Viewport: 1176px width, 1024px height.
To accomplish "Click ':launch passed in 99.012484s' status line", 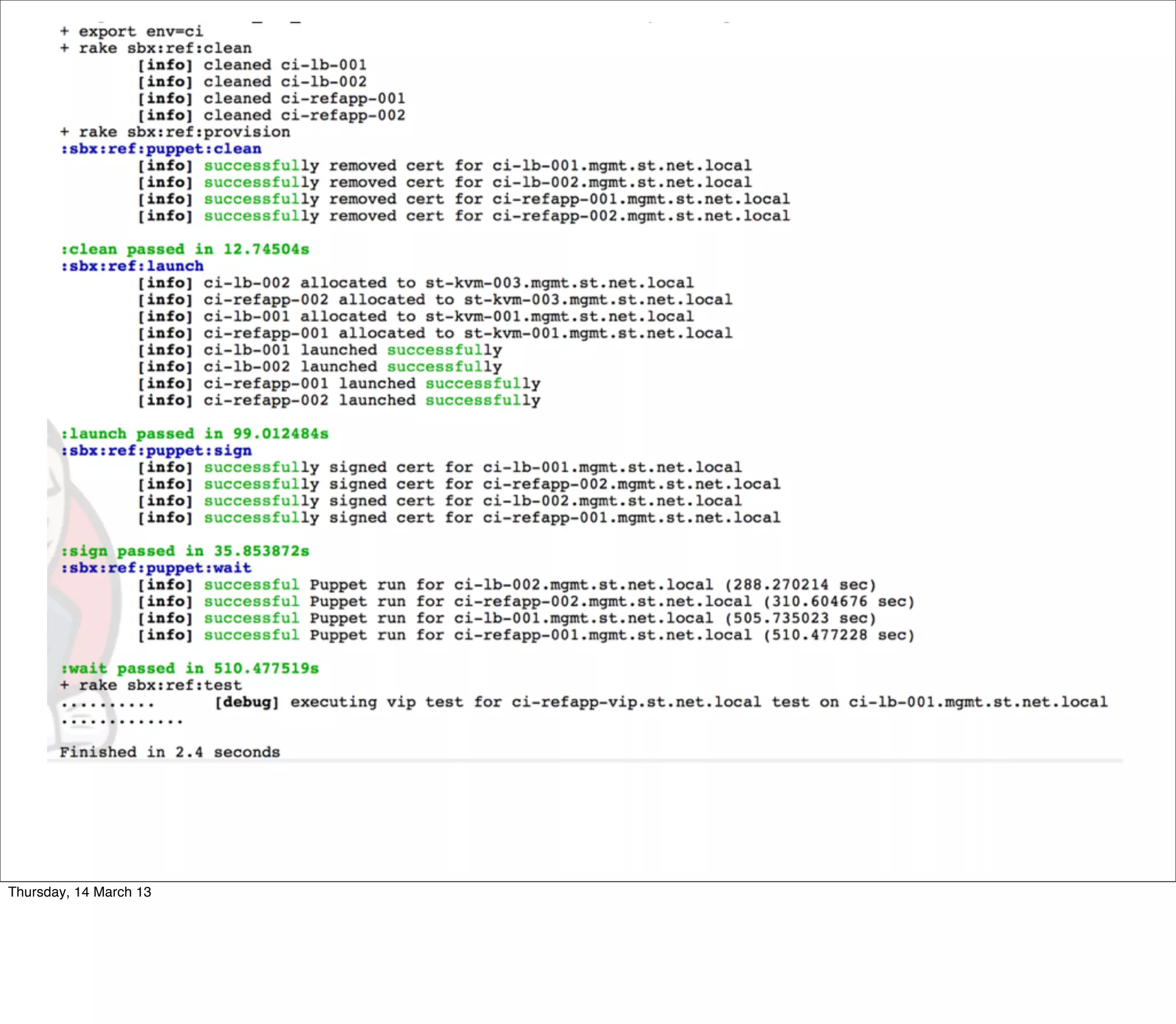I will (195, 434).
